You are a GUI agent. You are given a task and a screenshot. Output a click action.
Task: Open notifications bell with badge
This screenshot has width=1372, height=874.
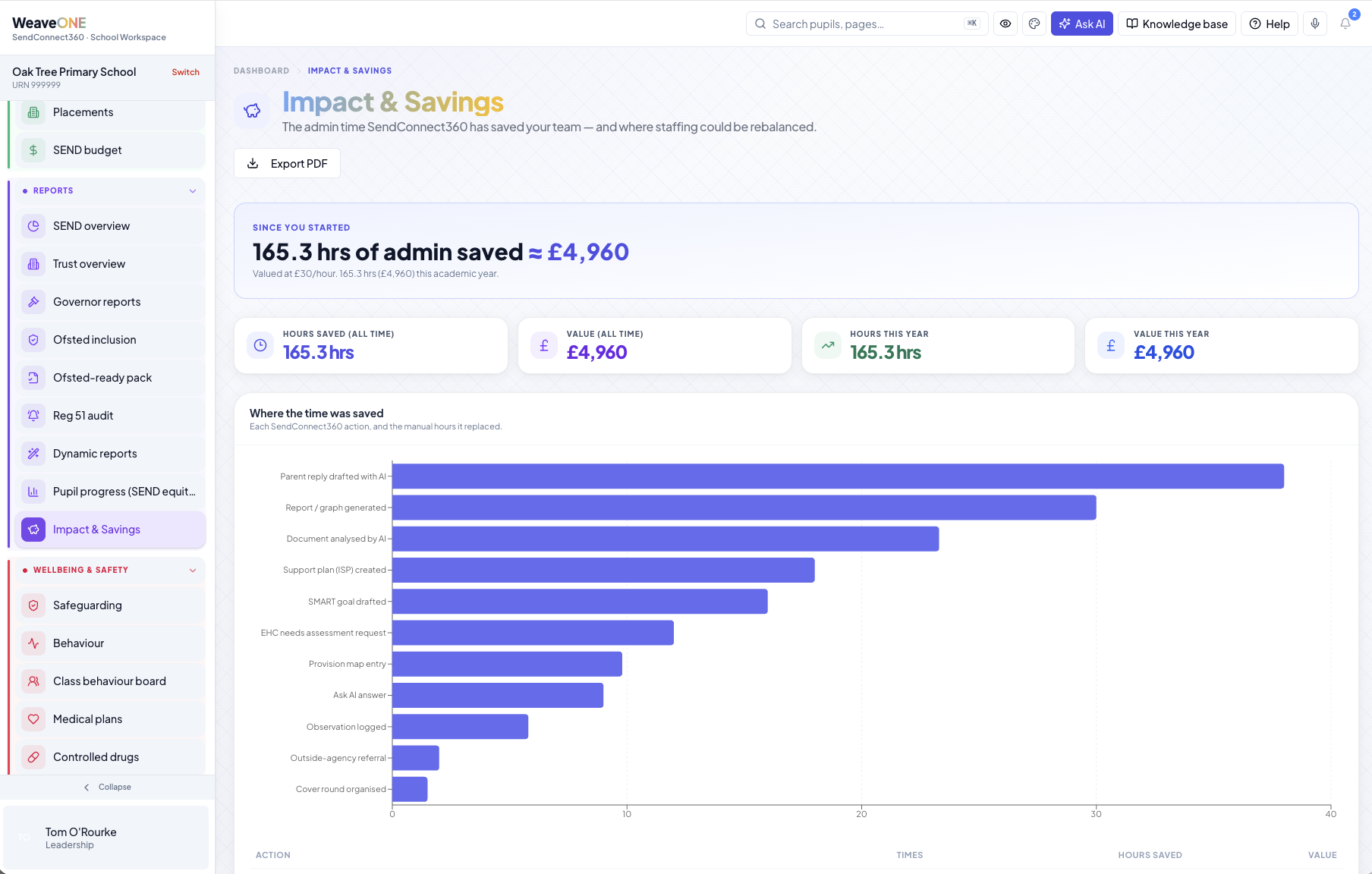point(1345,24)
